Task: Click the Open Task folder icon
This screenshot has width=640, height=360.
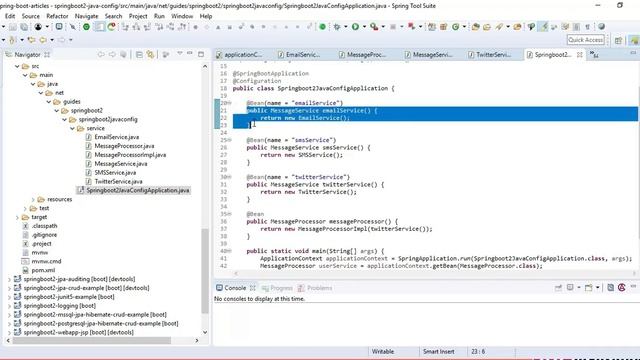Action: coord(487,27)
